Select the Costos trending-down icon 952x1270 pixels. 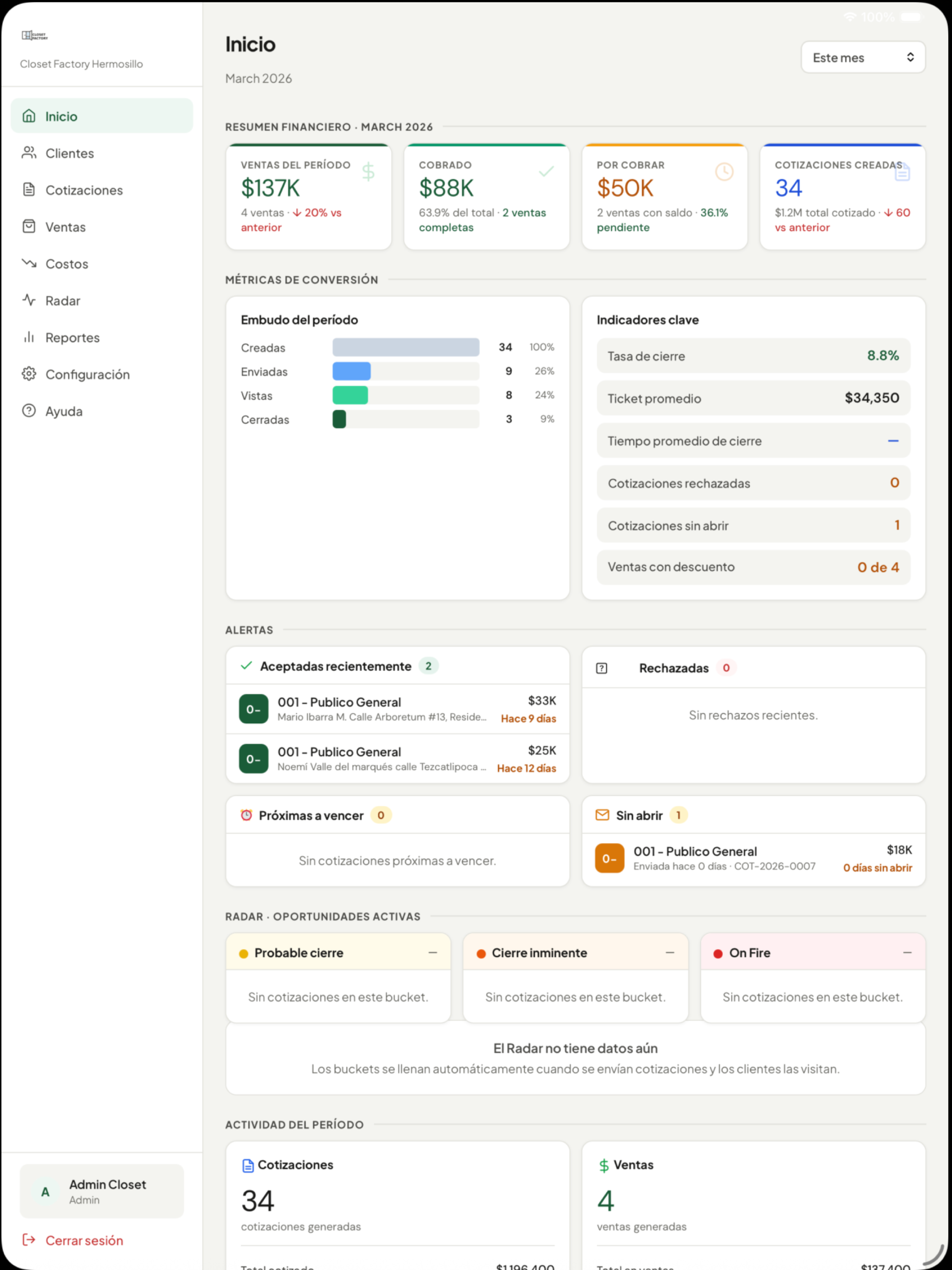point(29,263)
